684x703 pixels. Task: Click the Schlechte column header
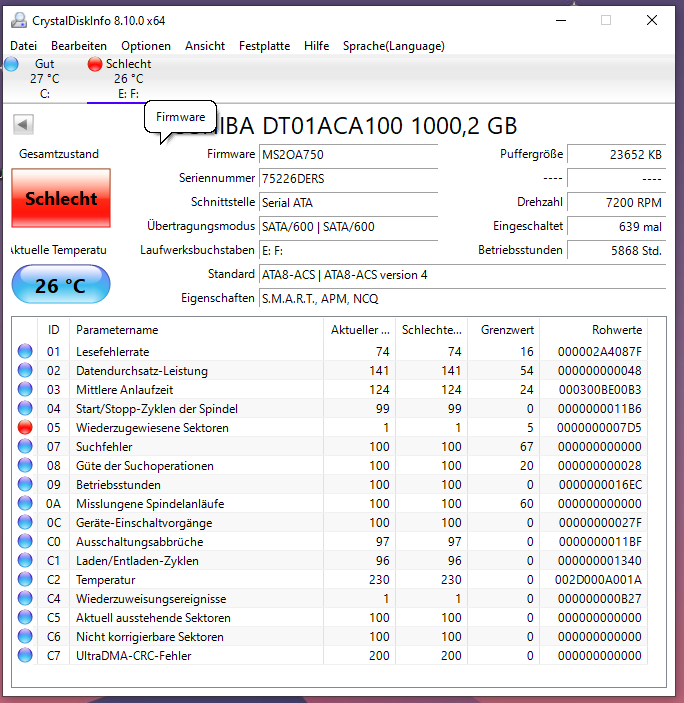431,330
